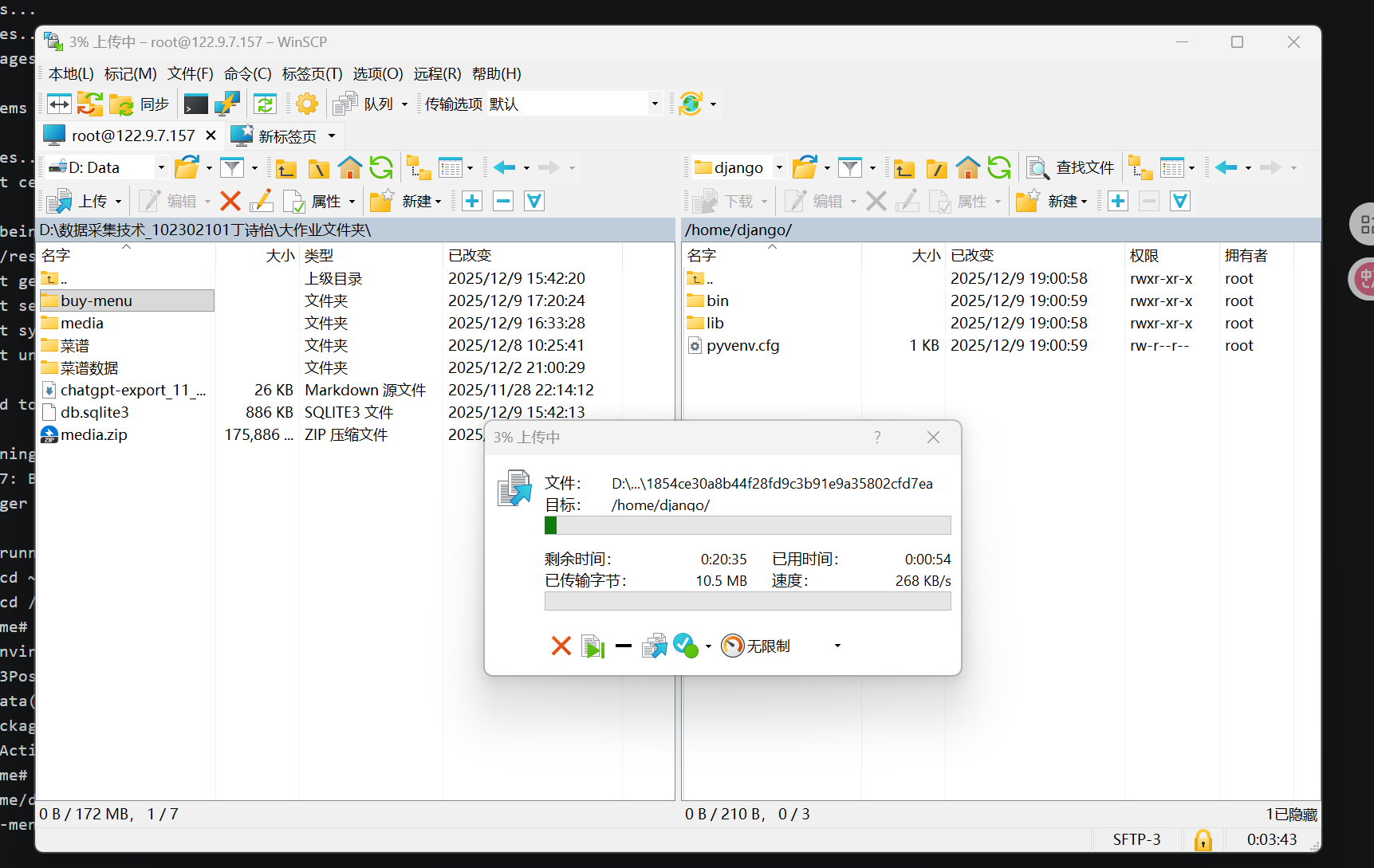This screenshot has width=1374, height=868.
Task: Cancel the upload with the red X
Action: pos(561,646)
